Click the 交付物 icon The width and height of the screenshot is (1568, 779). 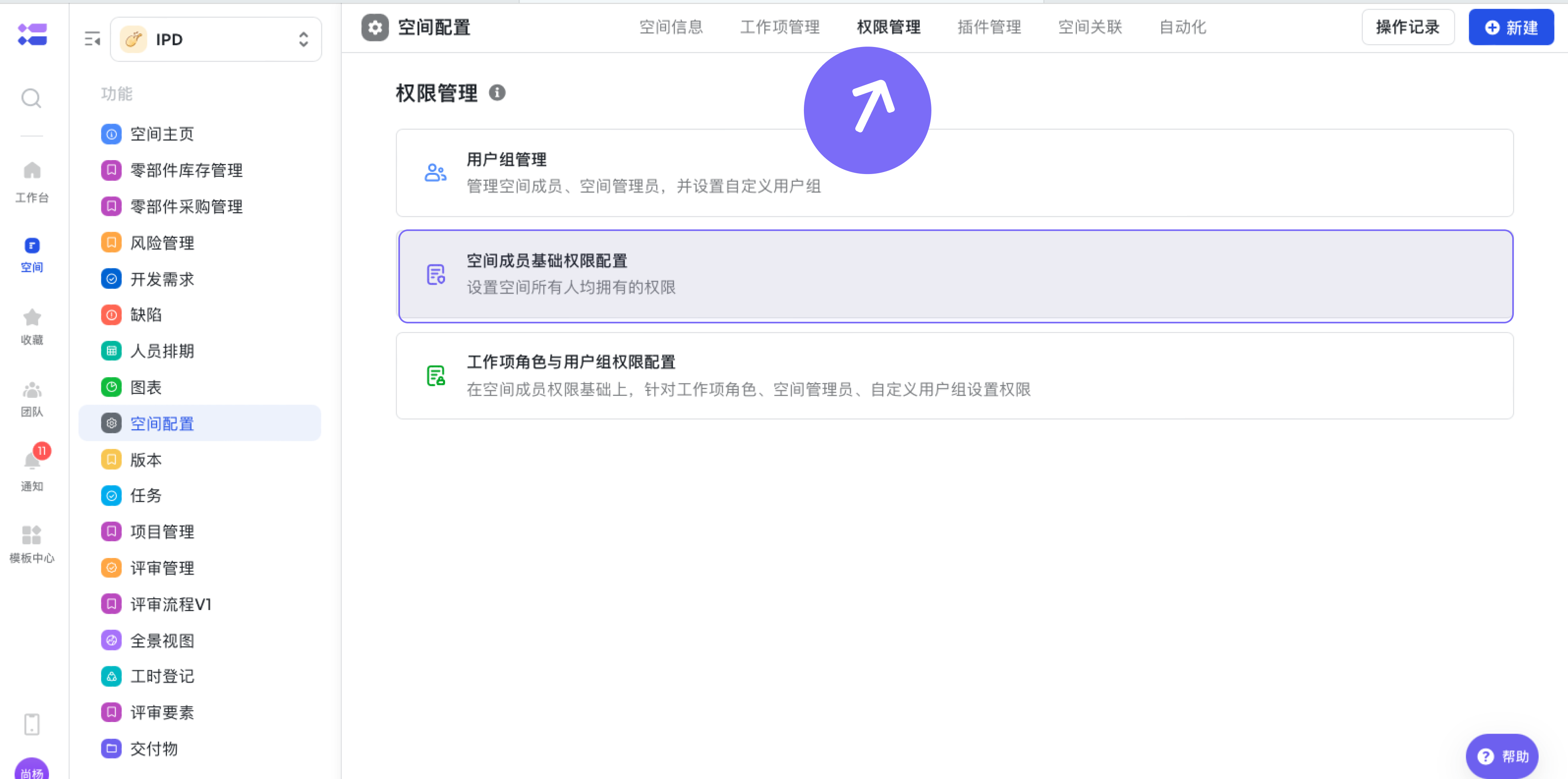(112, 749)
